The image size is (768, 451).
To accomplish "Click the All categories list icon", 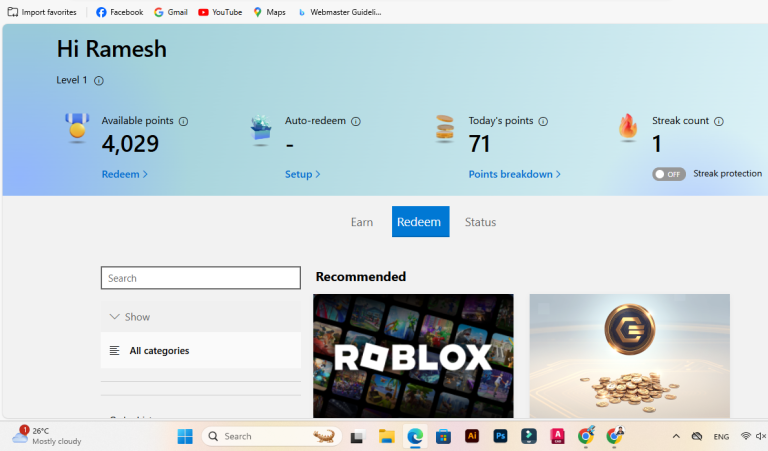I will pos(115,351).
